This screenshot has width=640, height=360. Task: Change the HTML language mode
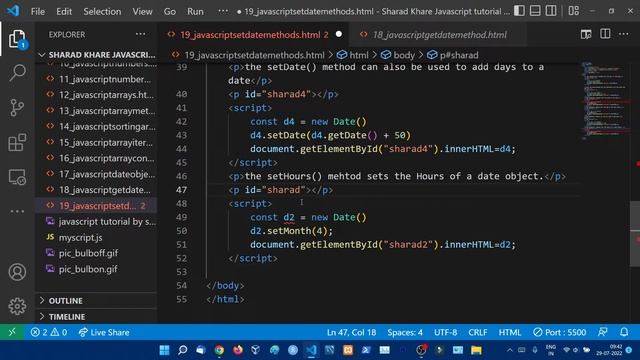[x=510, y=332]
